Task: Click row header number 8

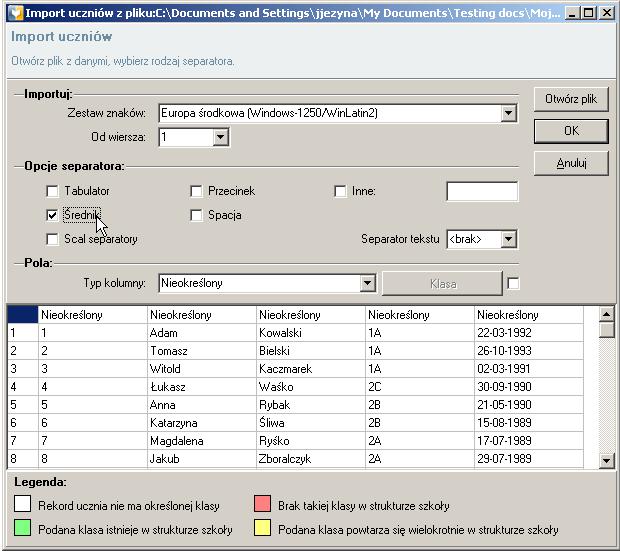Action: (x=23, y=459)
